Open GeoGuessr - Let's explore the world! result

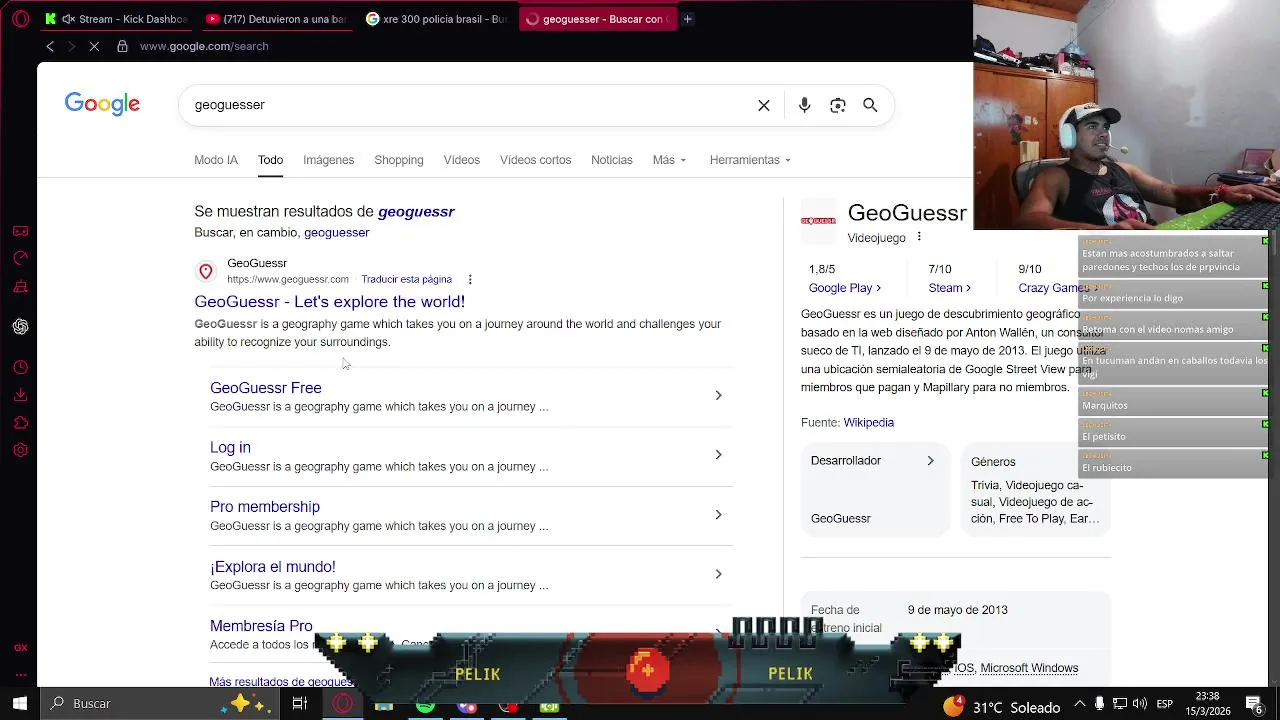[330, 301]
